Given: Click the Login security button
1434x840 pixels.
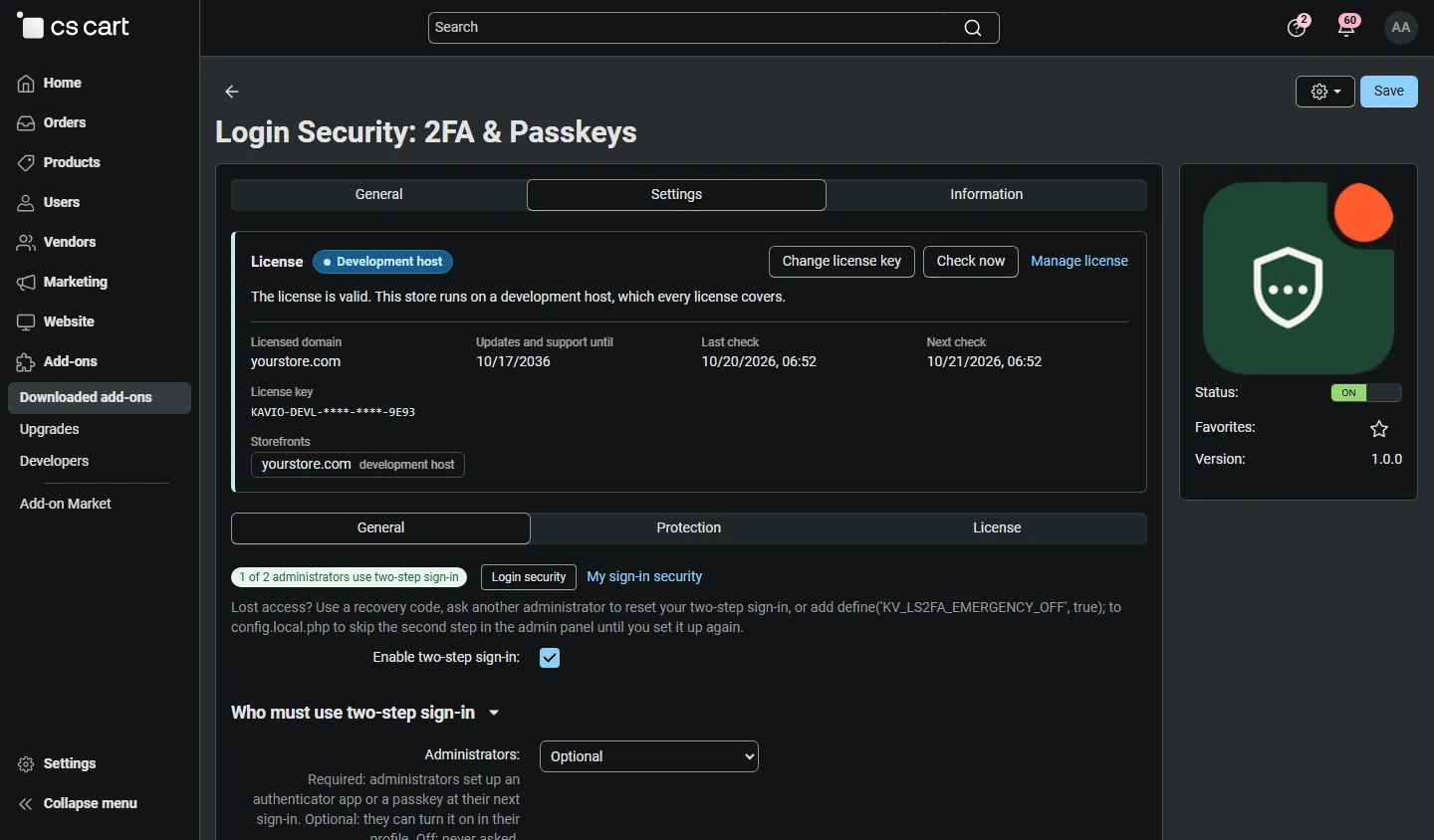Looking at the screenshot, I should click(x=529, y=577).
